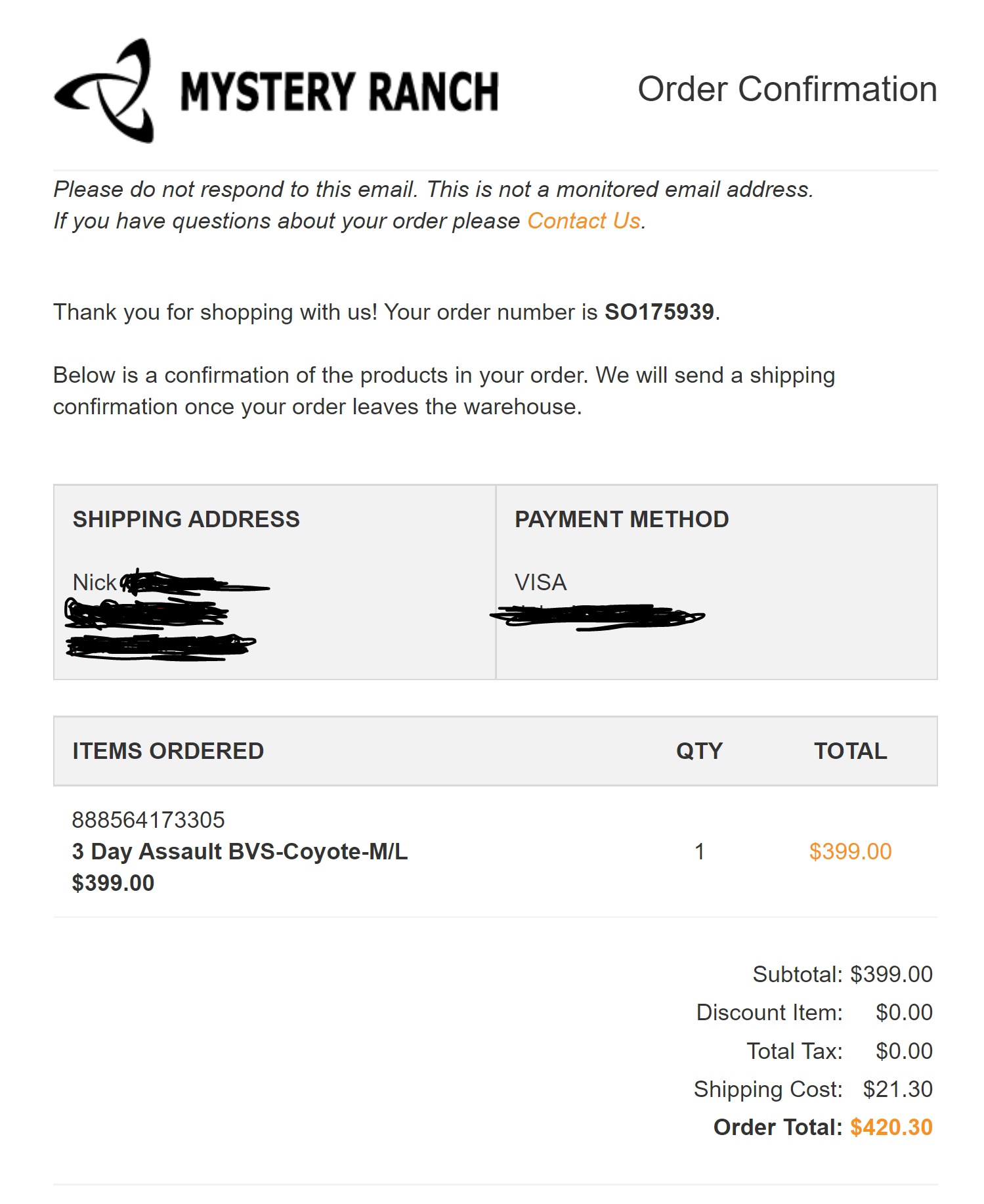Click 3 Day Assault BVS-Coyote-M/L product name
The width and height of the screenshot is (984, 1204).
click(x=240, y=851)
